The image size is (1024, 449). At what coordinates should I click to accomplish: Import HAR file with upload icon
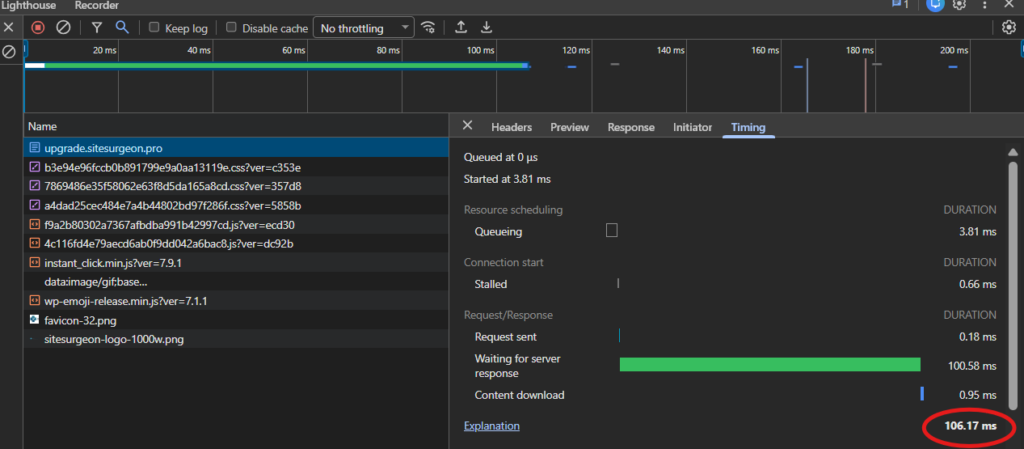coord(461,27)
